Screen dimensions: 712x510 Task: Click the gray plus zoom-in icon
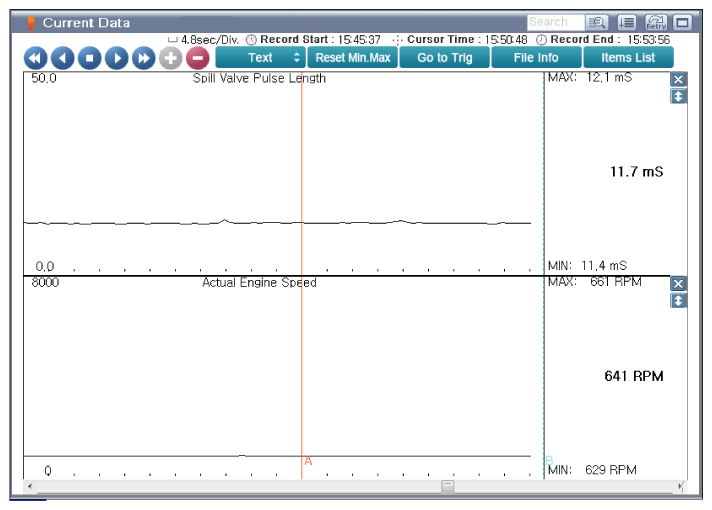coord(171,58)
